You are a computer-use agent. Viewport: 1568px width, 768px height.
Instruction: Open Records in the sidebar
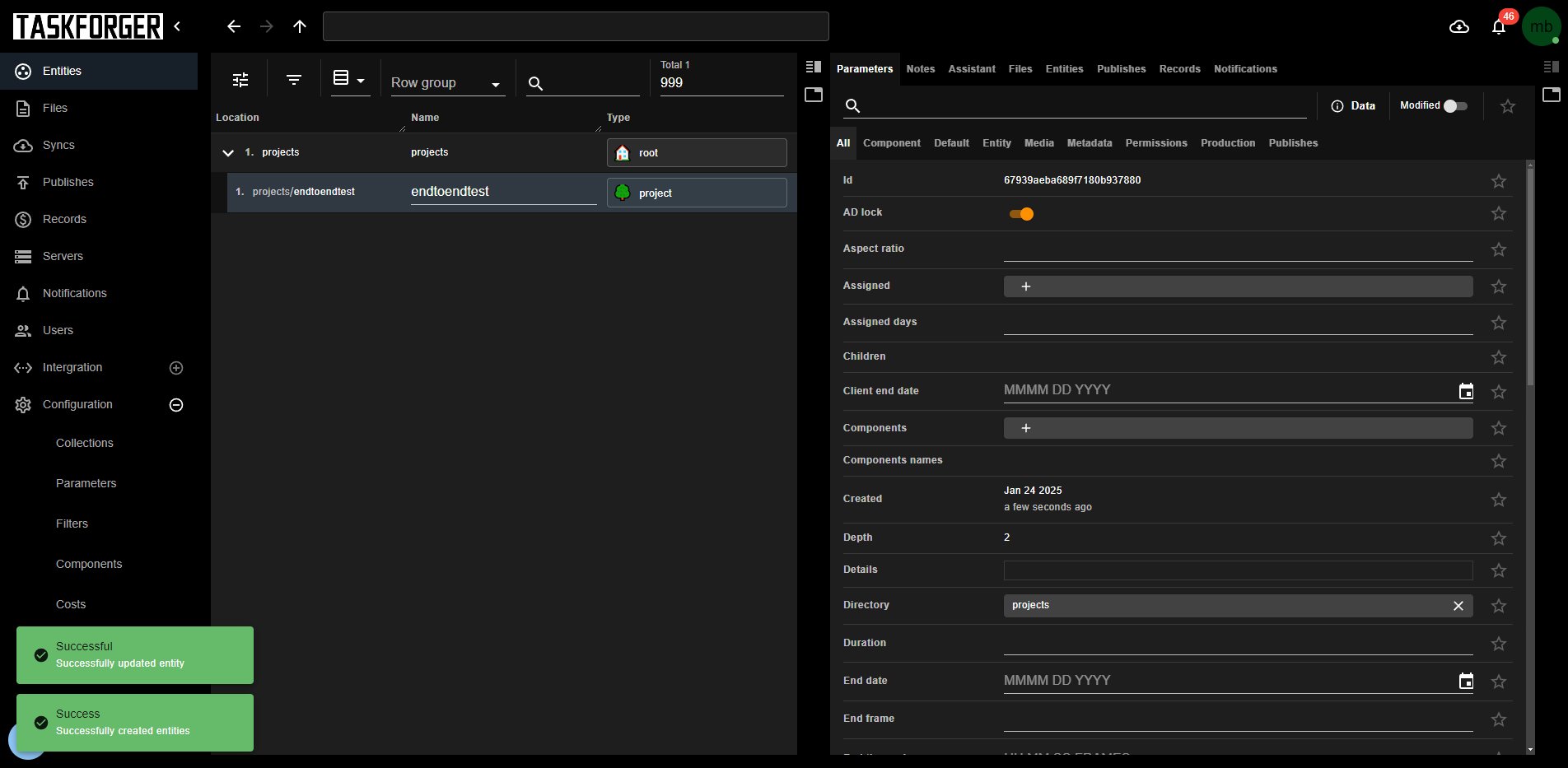(99, 219)
